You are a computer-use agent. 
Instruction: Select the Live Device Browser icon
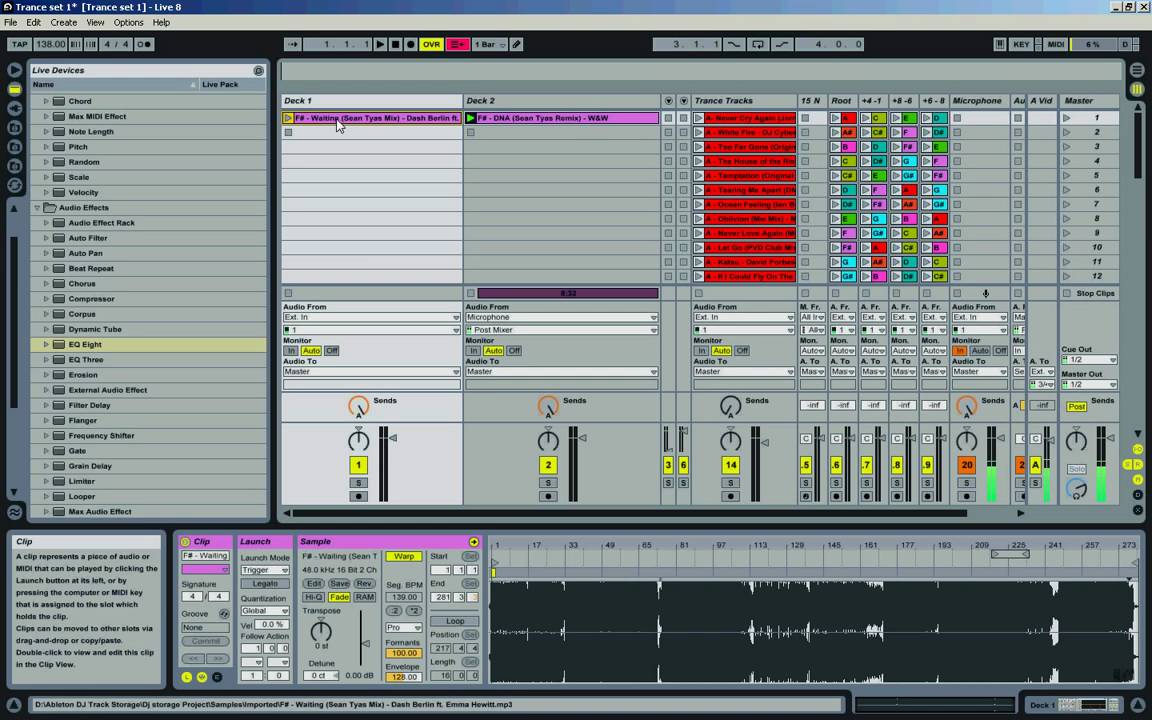coord(14,89)
